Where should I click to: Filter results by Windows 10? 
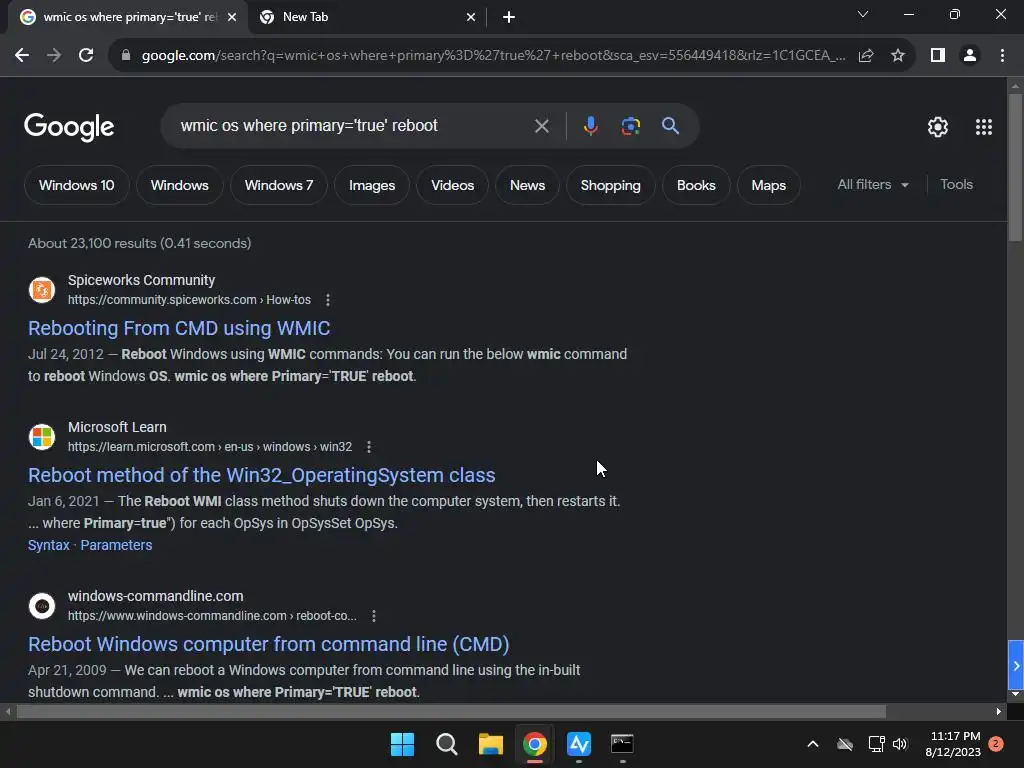point(76,185)
